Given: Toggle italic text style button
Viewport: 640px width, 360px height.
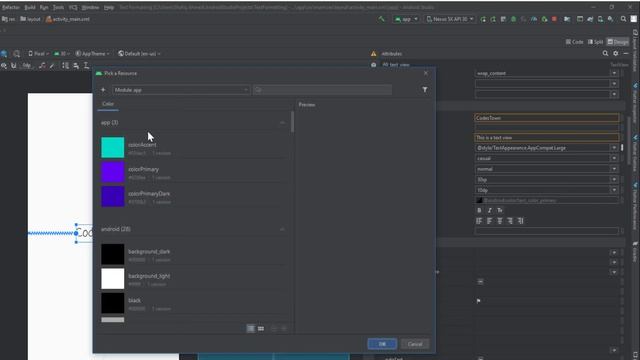Looking at the screenshot, I should pos(489,210).
